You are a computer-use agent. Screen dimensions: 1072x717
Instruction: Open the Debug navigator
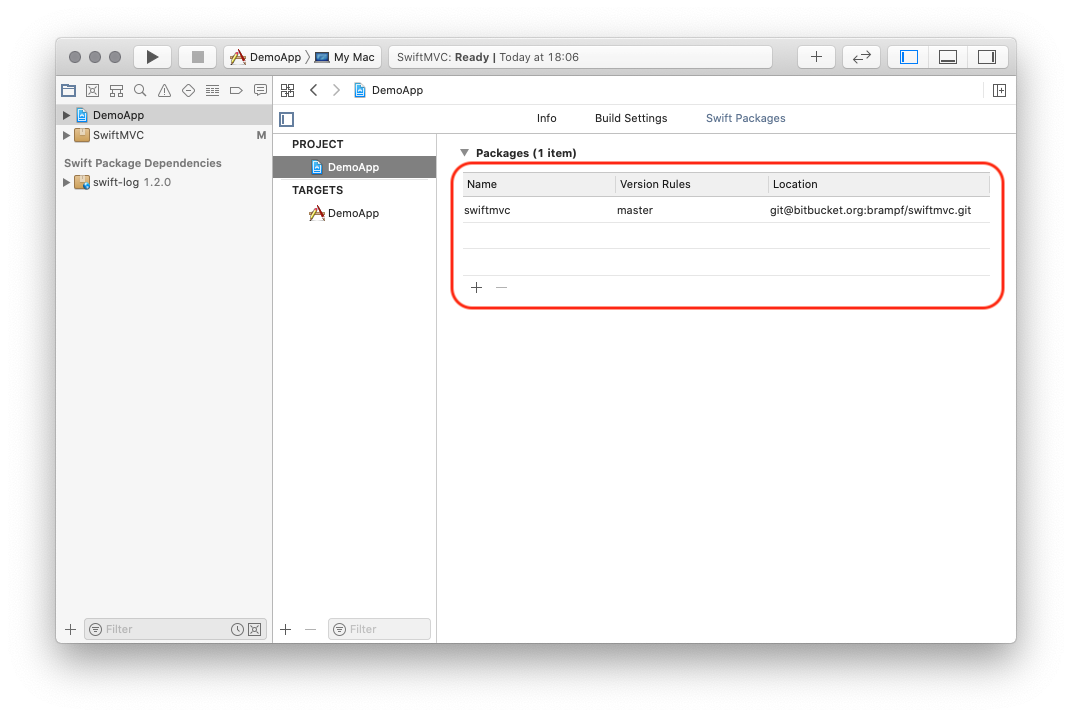(x=213, y=90)
